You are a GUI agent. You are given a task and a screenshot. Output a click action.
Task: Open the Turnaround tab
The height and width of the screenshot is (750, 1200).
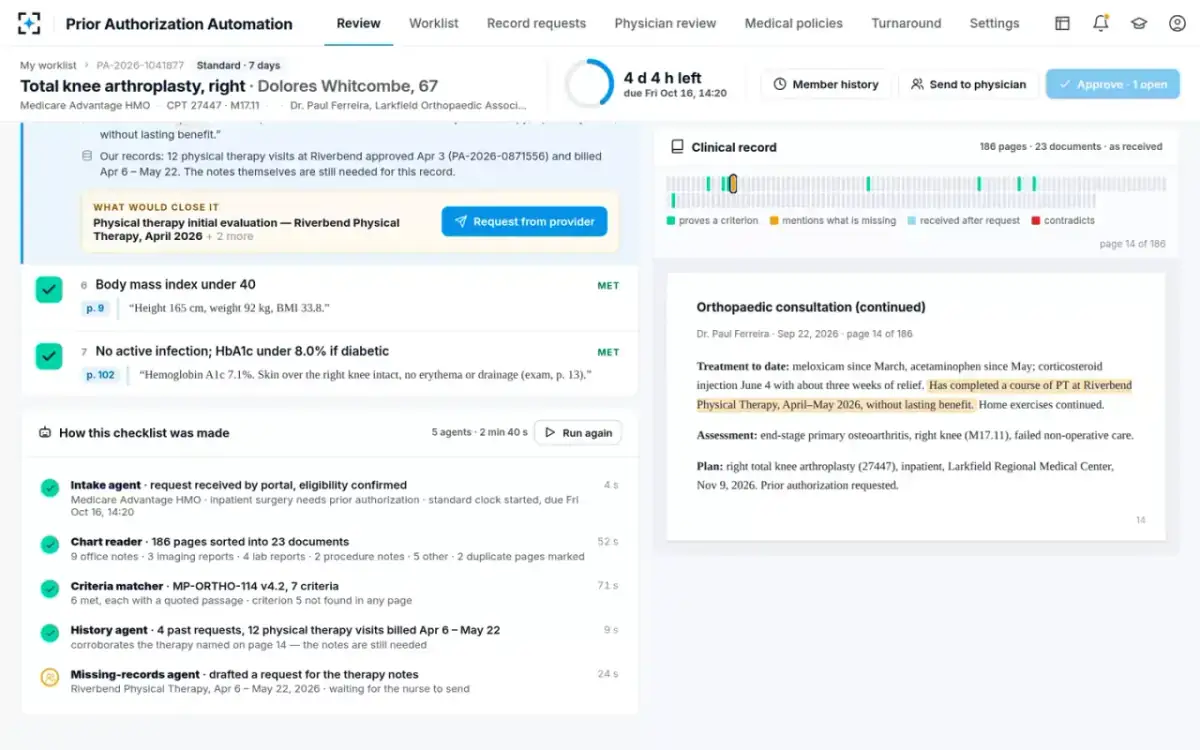click(x=906, y=23)
